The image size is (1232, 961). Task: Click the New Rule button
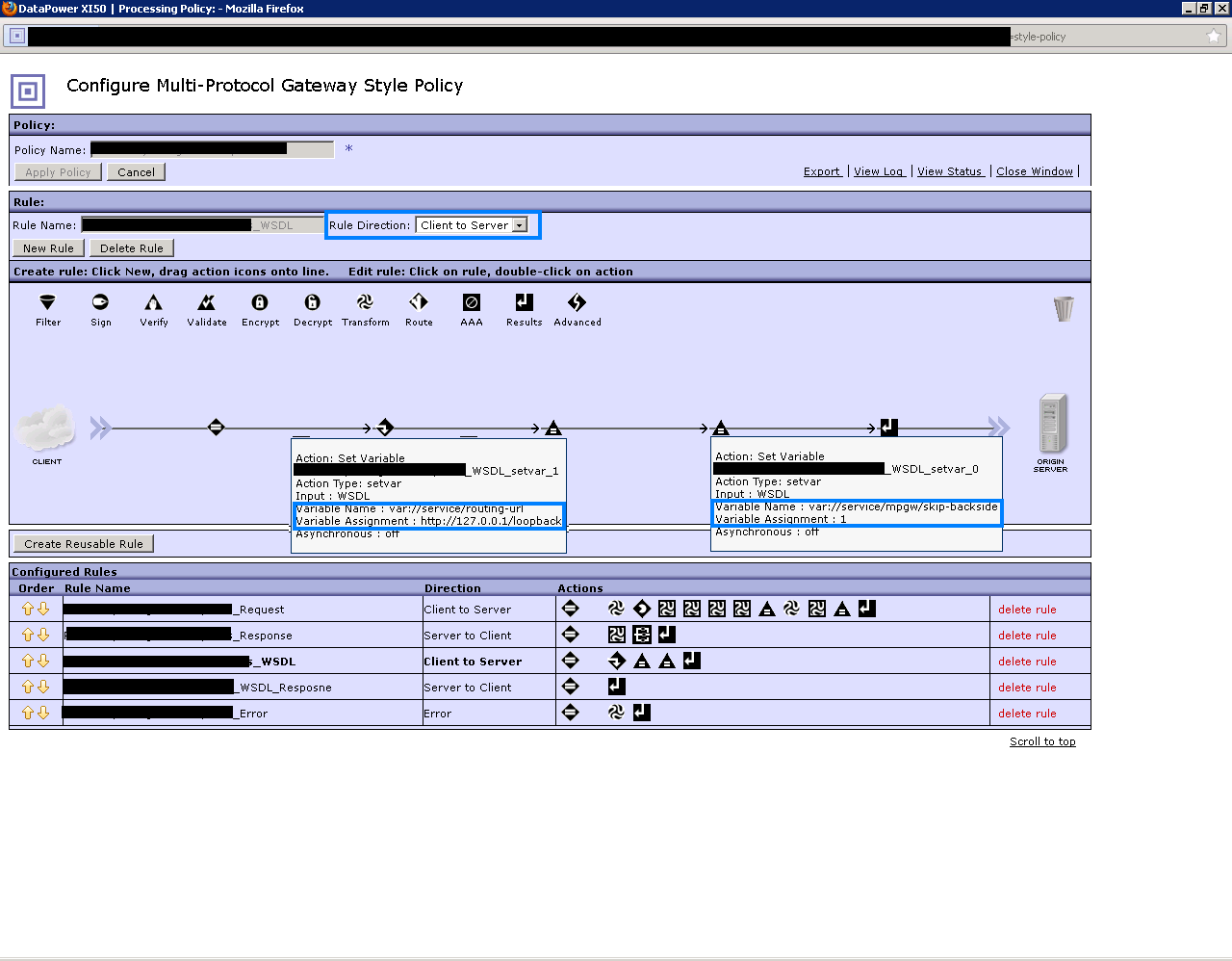pyautogui.click(x=48, y=248)
